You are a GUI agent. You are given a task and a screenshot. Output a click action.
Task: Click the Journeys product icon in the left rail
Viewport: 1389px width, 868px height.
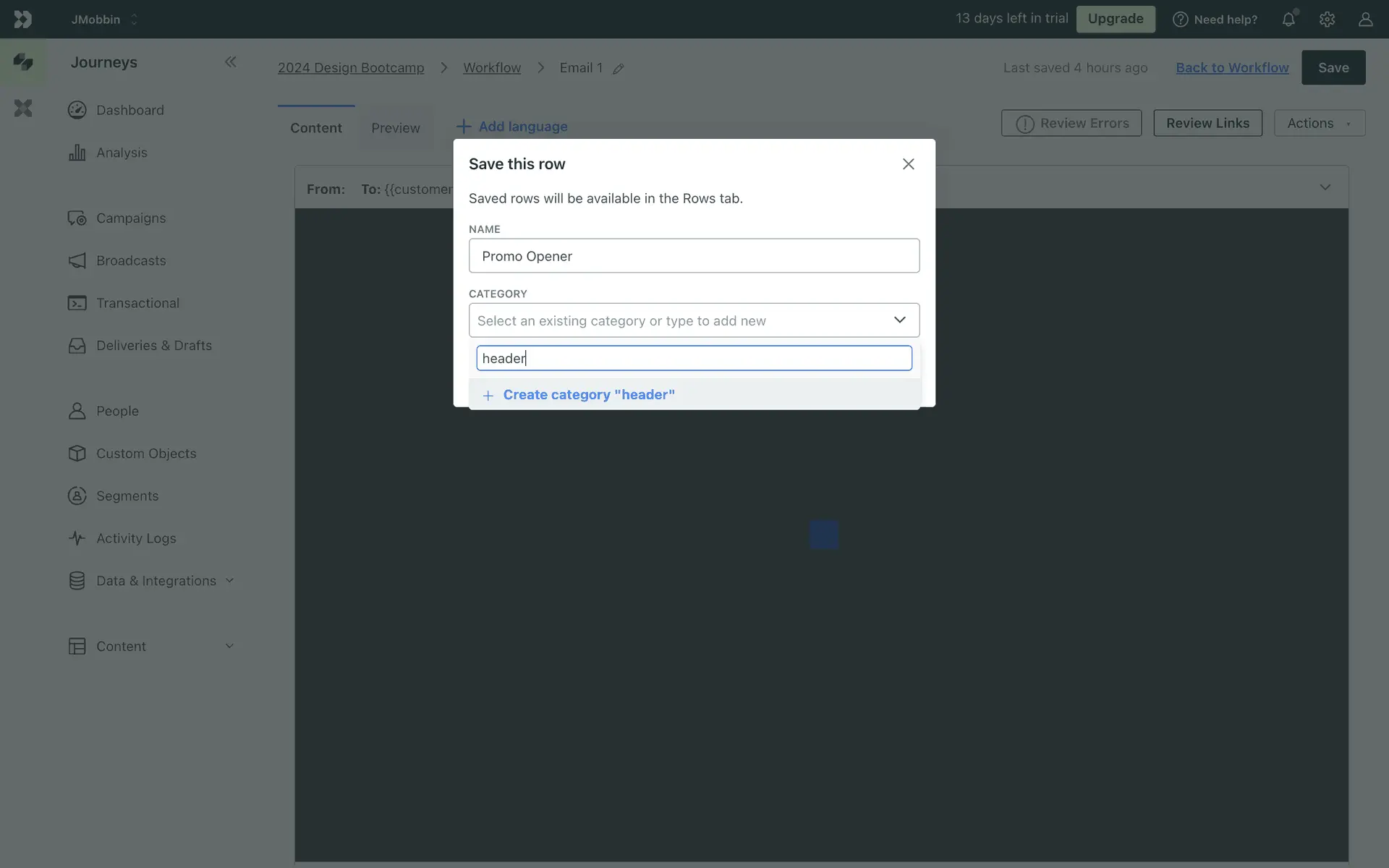(23, 62)
